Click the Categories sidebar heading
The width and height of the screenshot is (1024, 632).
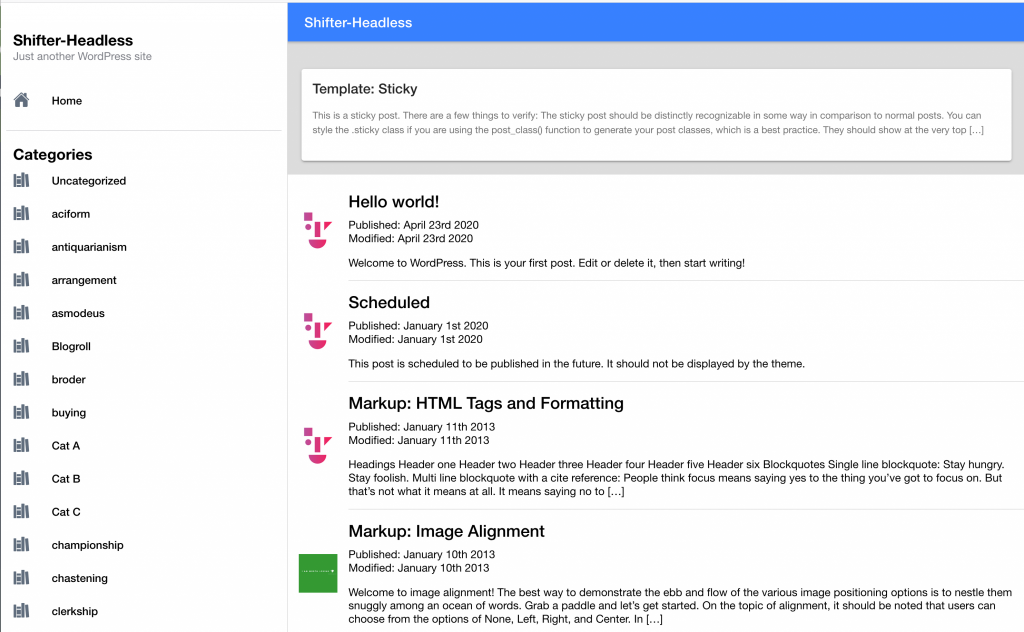point(52,155)
